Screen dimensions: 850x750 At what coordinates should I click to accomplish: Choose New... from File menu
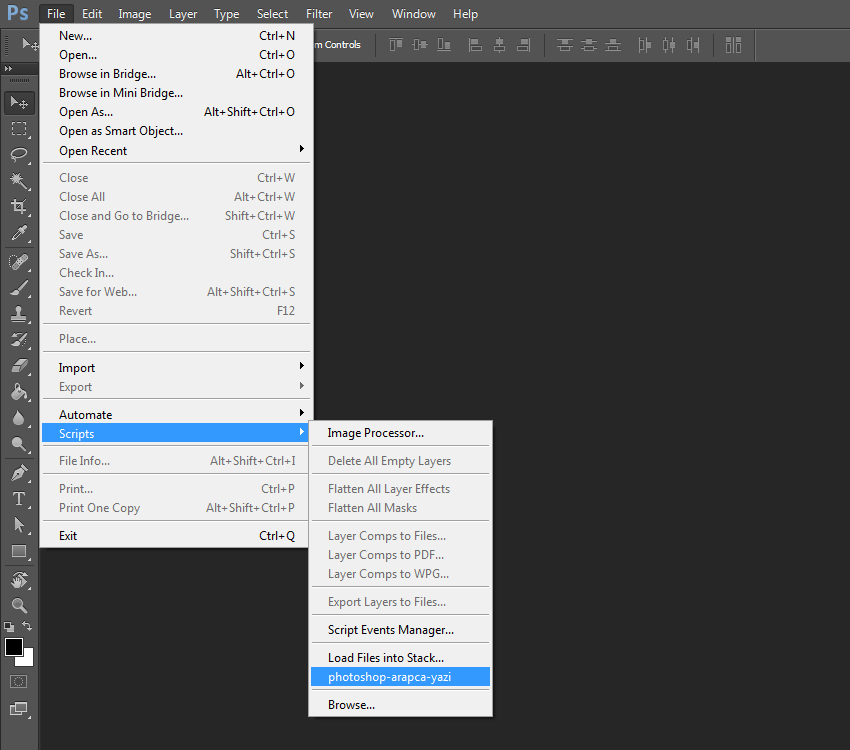176,36
